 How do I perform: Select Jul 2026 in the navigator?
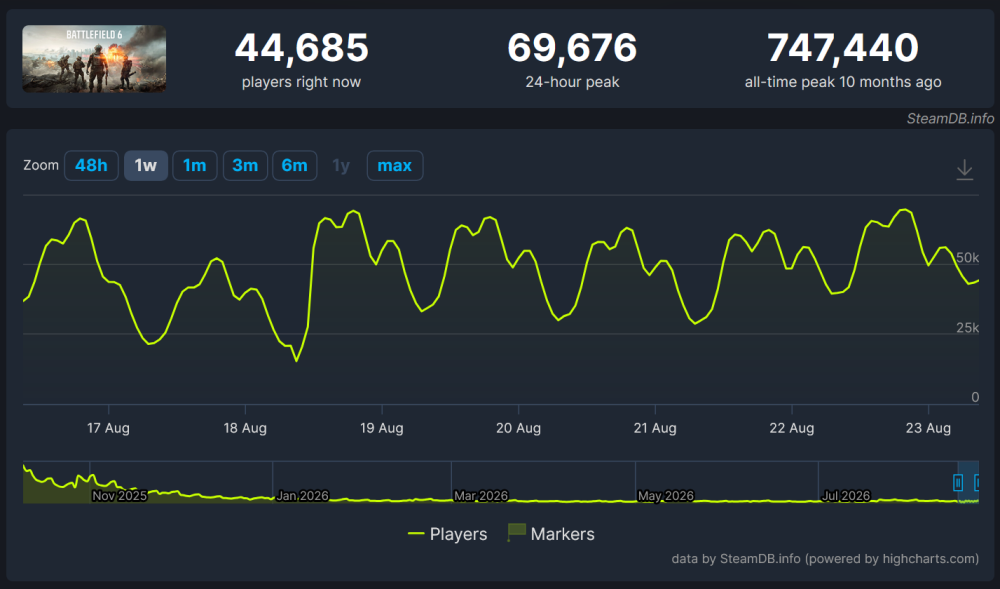846,495
